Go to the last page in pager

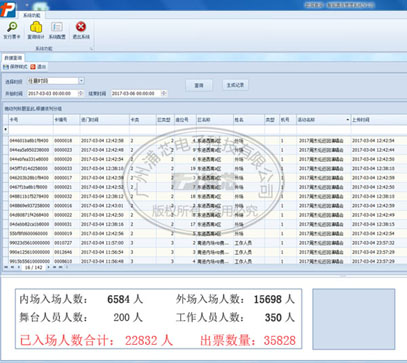(61, 267)
